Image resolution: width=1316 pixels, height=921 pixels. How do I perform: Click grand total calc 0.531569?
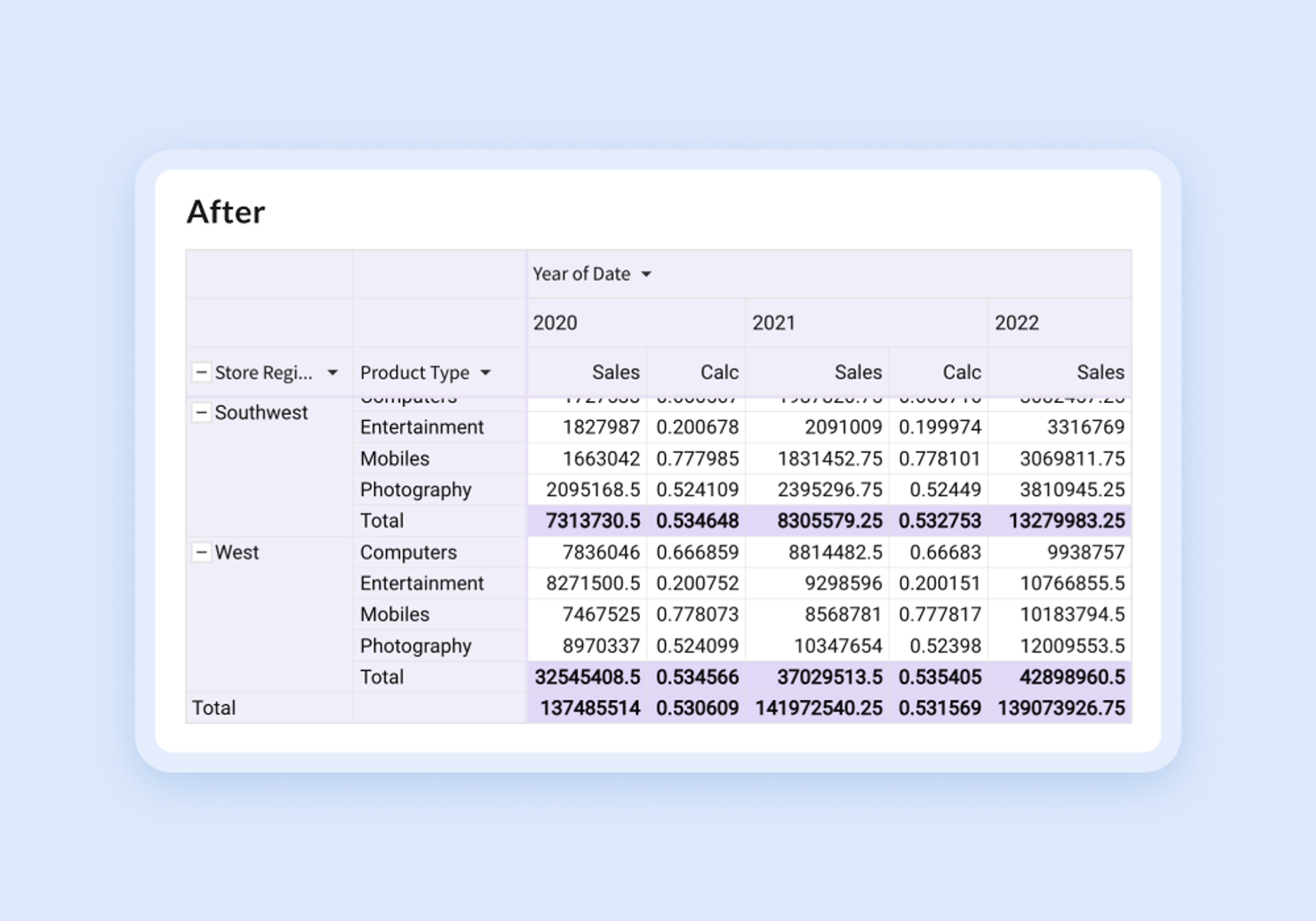[940, 708]
